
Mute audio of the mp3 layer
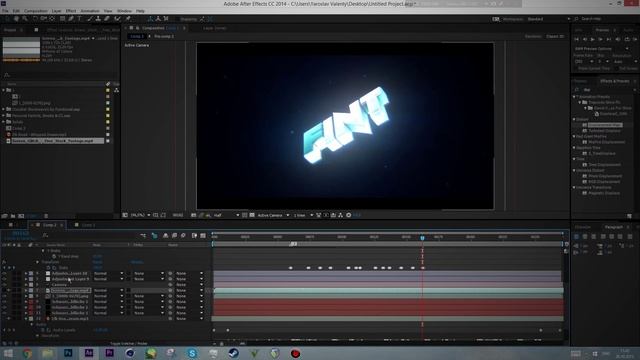pos(9,319)
